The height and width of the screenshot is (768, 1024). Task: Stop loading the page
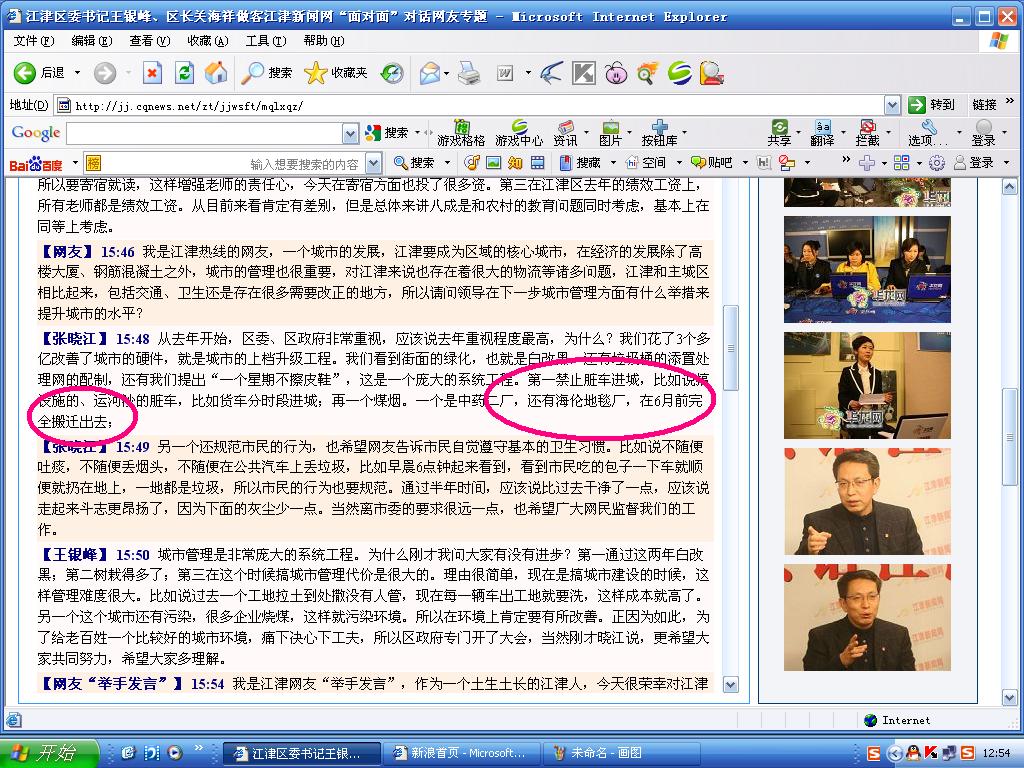click(x=152, y=72)
